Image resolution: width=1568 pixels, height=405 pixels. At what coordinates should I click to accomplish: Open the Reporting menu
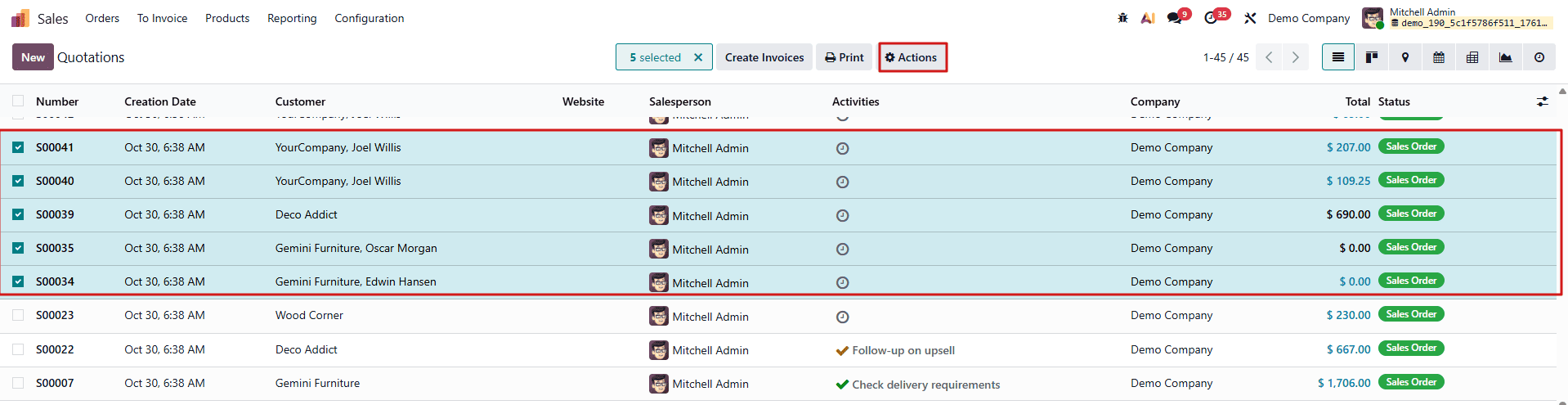pos(292,18)
